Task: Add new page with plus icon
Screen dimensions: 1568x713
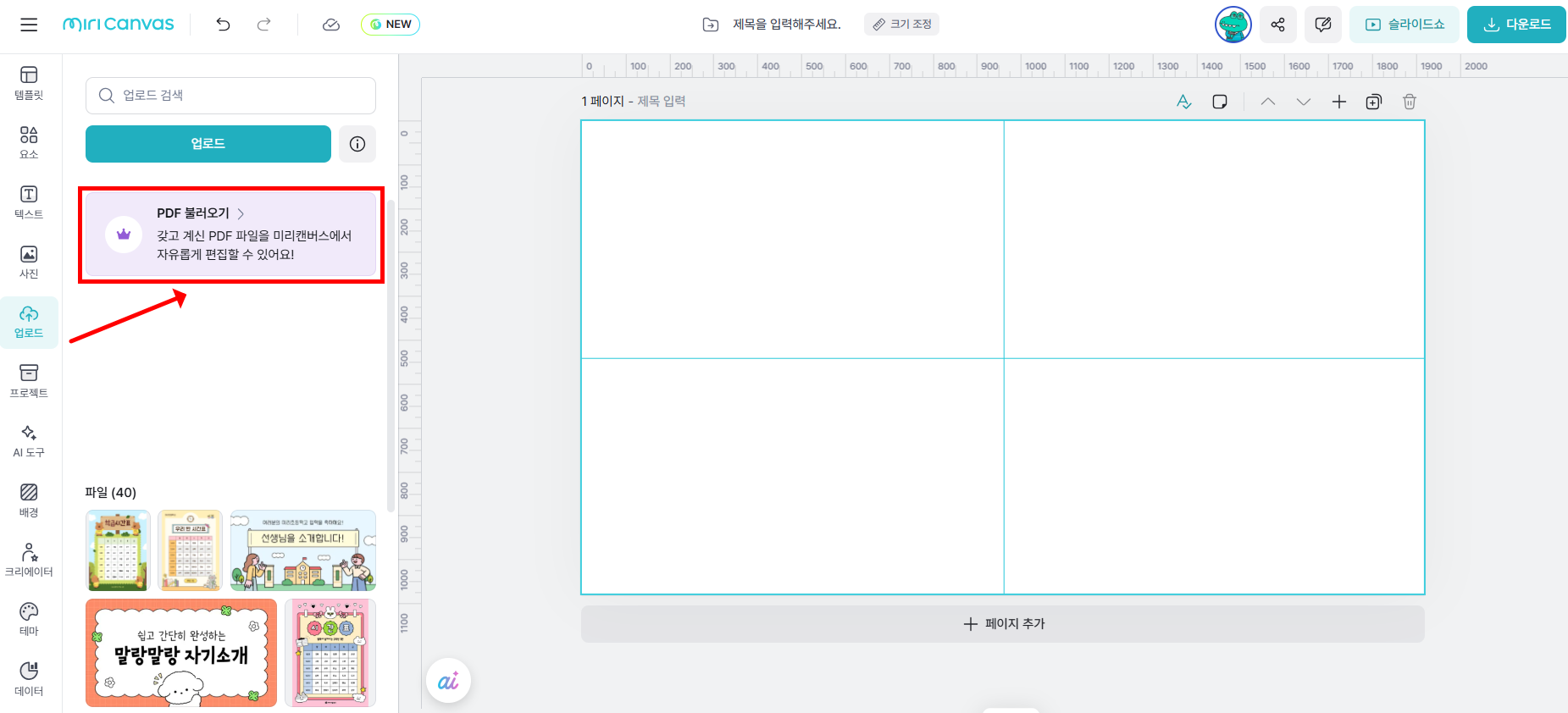Action: (x=1338, y=102)
